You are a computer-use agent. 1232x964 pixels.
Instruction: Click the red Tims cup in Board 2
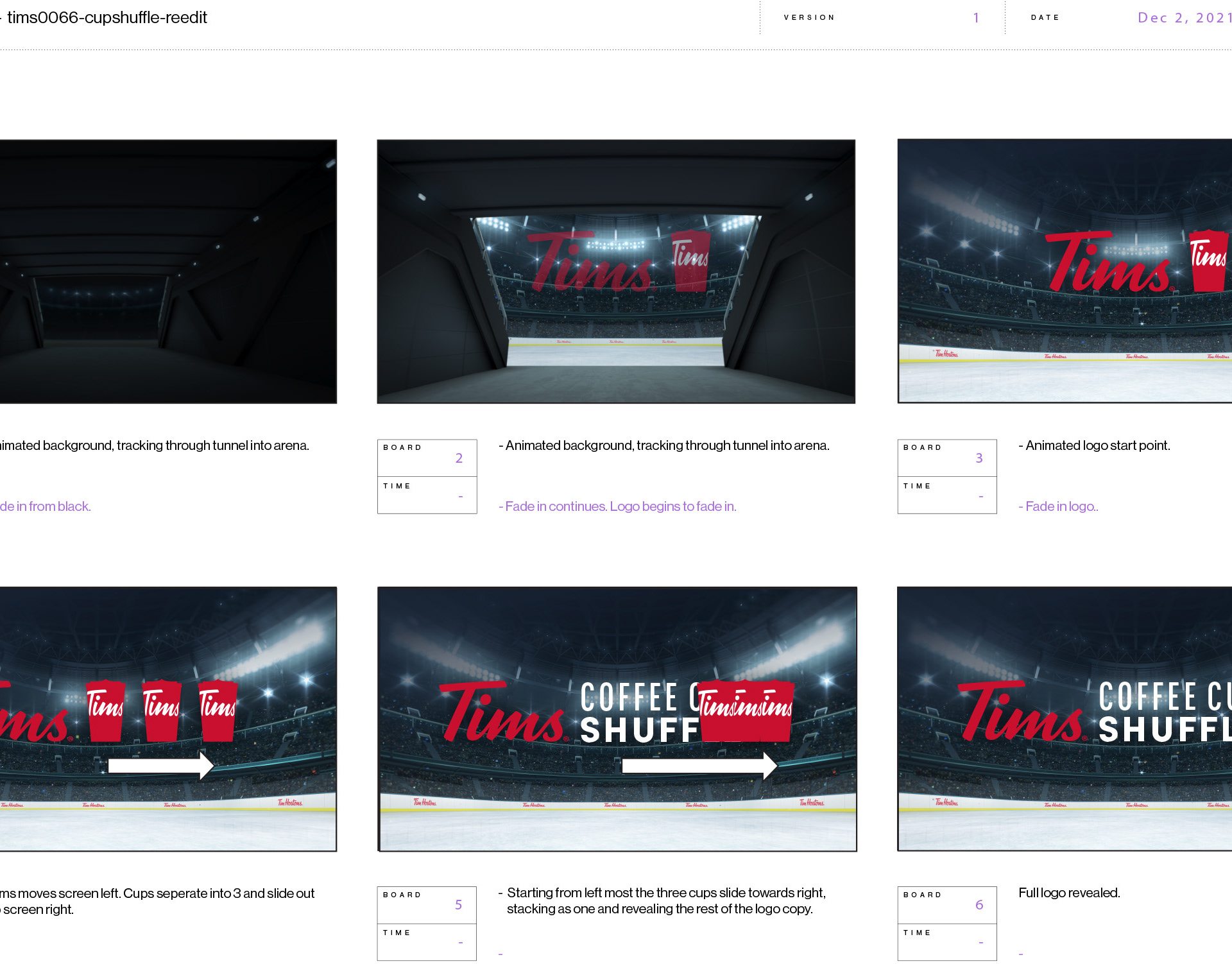[691, 261]
